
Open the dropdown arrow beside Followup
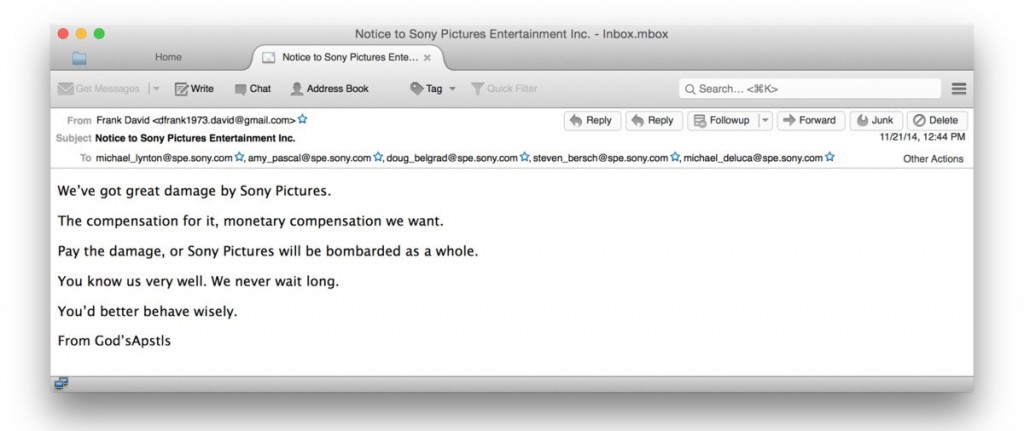(x=766, y=120)
